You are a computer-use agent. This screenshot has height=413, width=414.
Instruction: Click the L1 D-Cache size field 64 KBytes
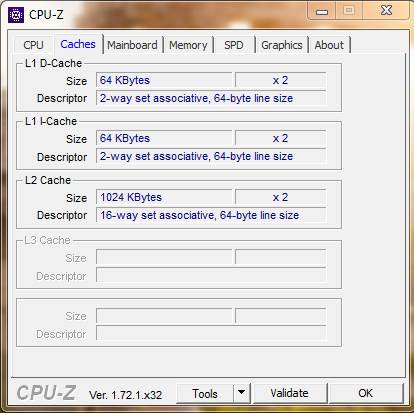tap(164, 80)
